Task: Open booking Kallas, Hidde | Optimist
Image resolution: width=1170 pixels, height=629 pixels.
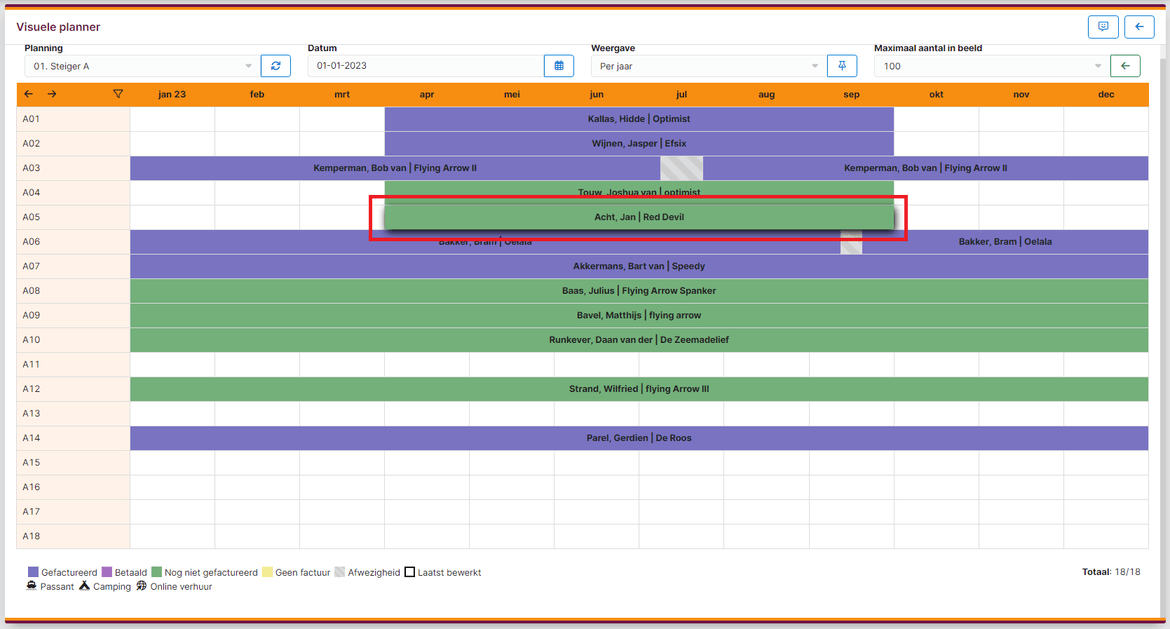Action: (639, 119)
